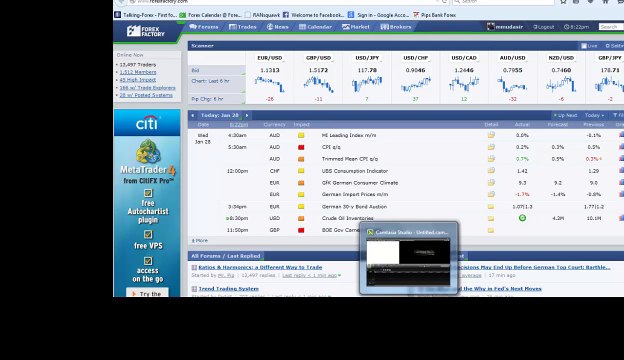The width and height of the screenshot is (624, 360).
Task: Click the clock icon showing 8:22pm
Action: pyautogui.click(x=566, y=27)
